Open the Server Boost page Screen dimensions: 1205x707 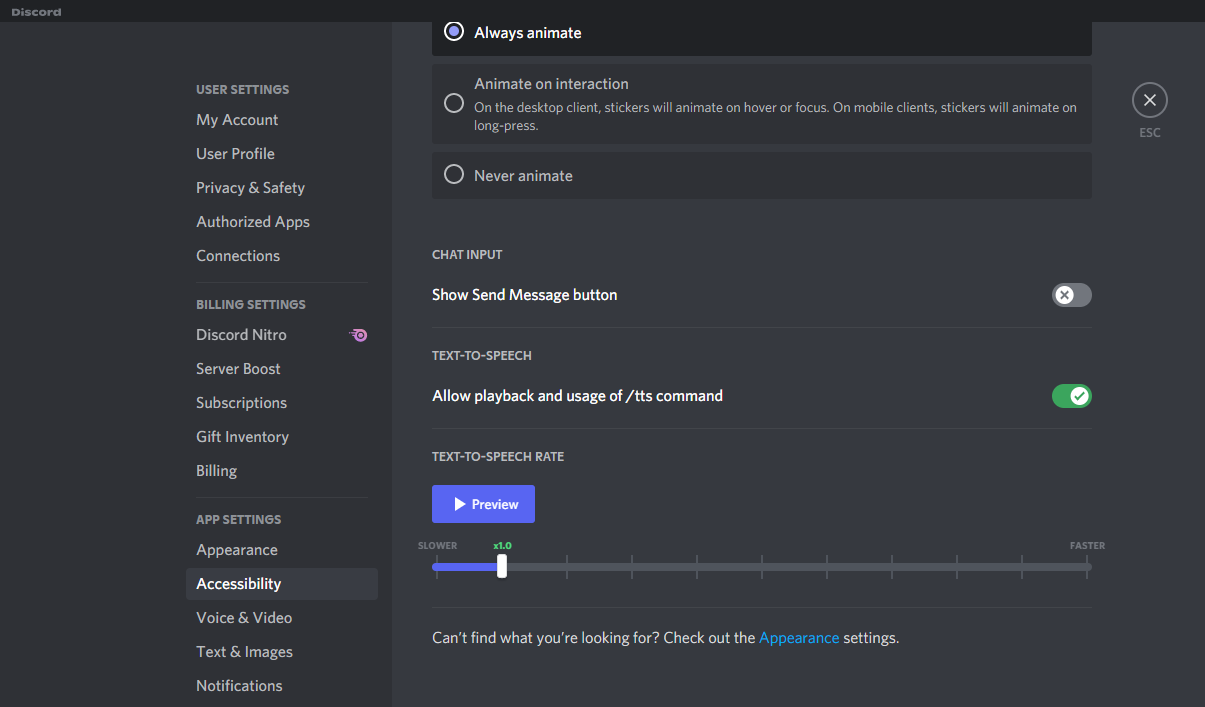[238, 368]
